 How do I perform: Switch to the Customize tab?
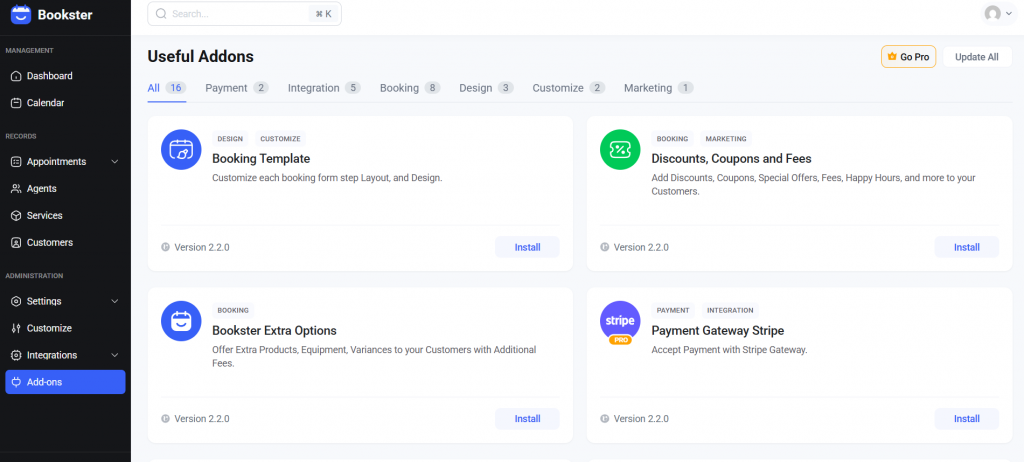click(569, 88)
